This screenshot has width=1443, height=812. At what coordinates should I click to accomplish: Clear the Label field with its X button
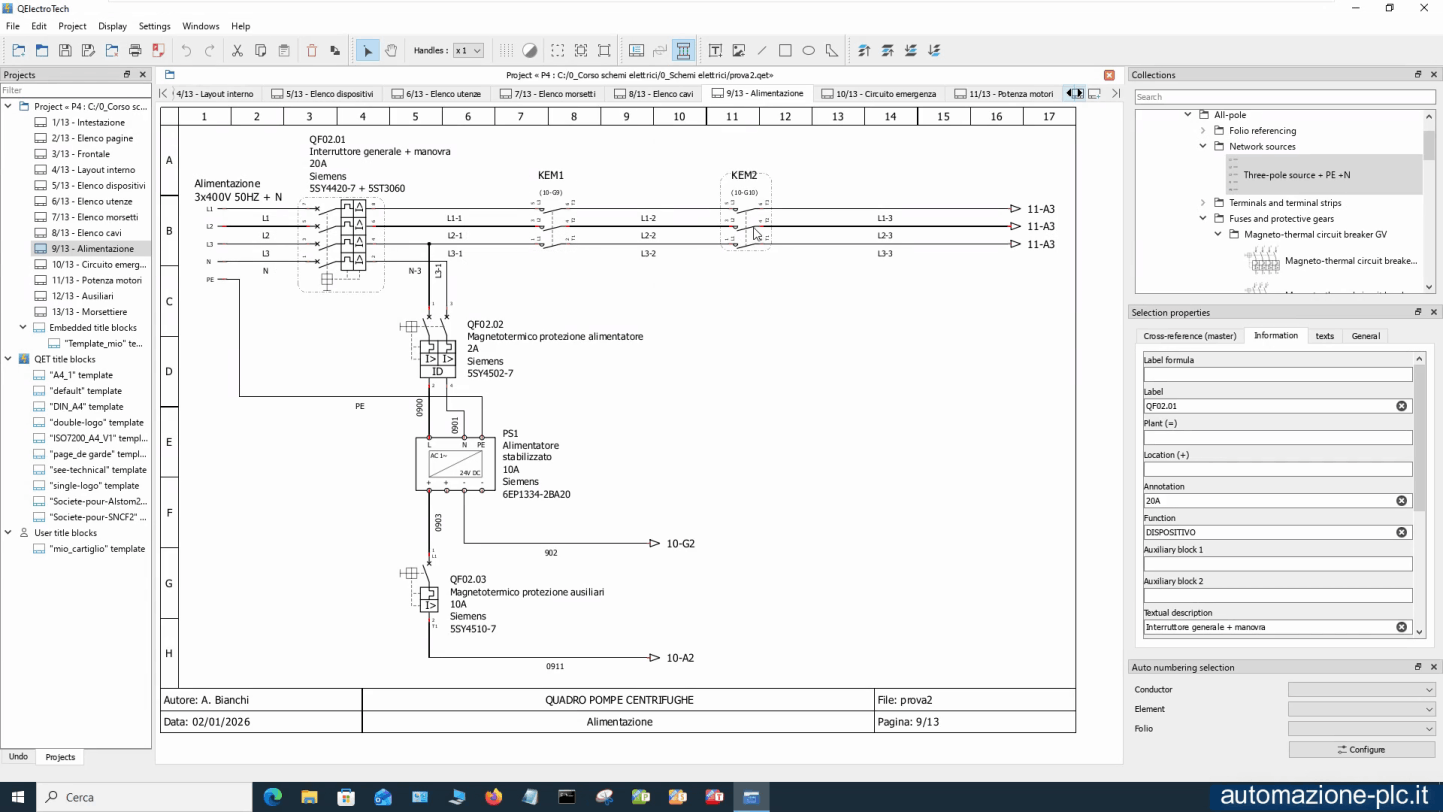[1401, 405]
